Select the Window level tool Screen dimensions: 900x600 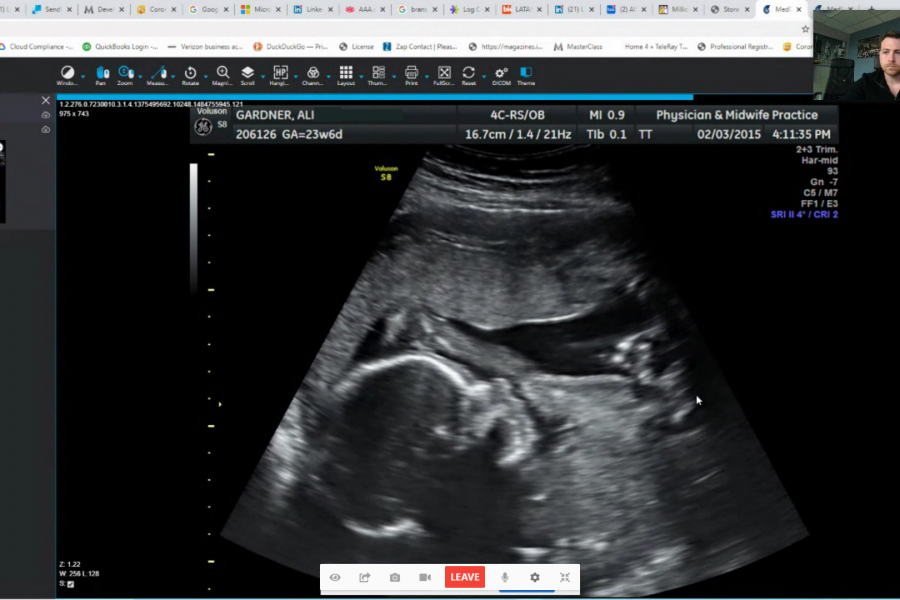(67, 74)
